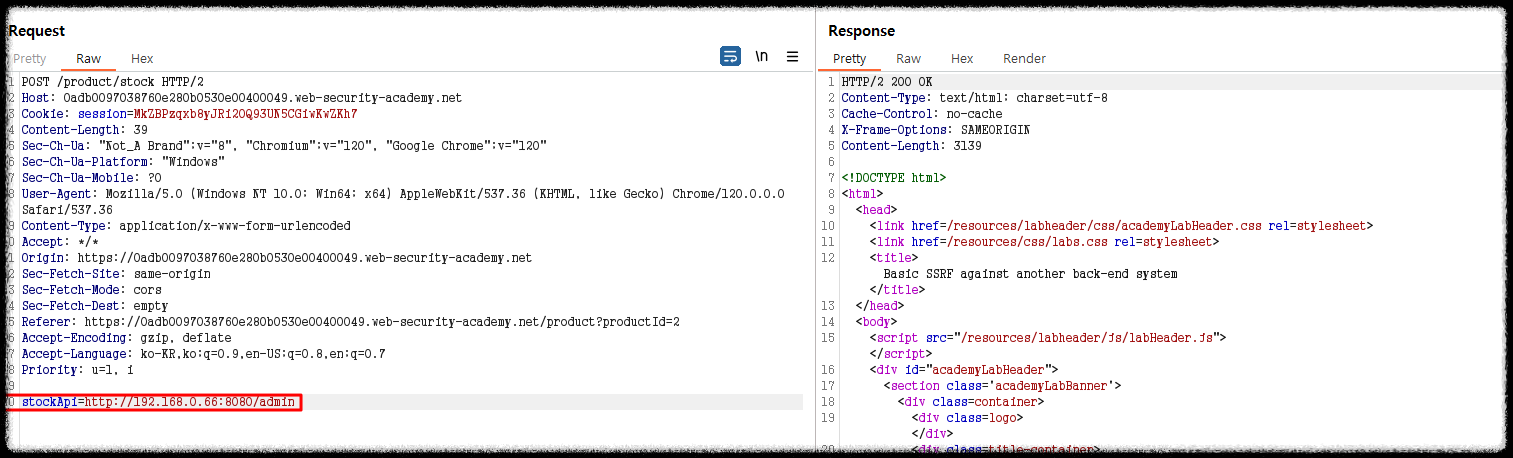Switch Response view to Raw tab
Viewport: 1513px width, 458px height.
click(909, 59)
